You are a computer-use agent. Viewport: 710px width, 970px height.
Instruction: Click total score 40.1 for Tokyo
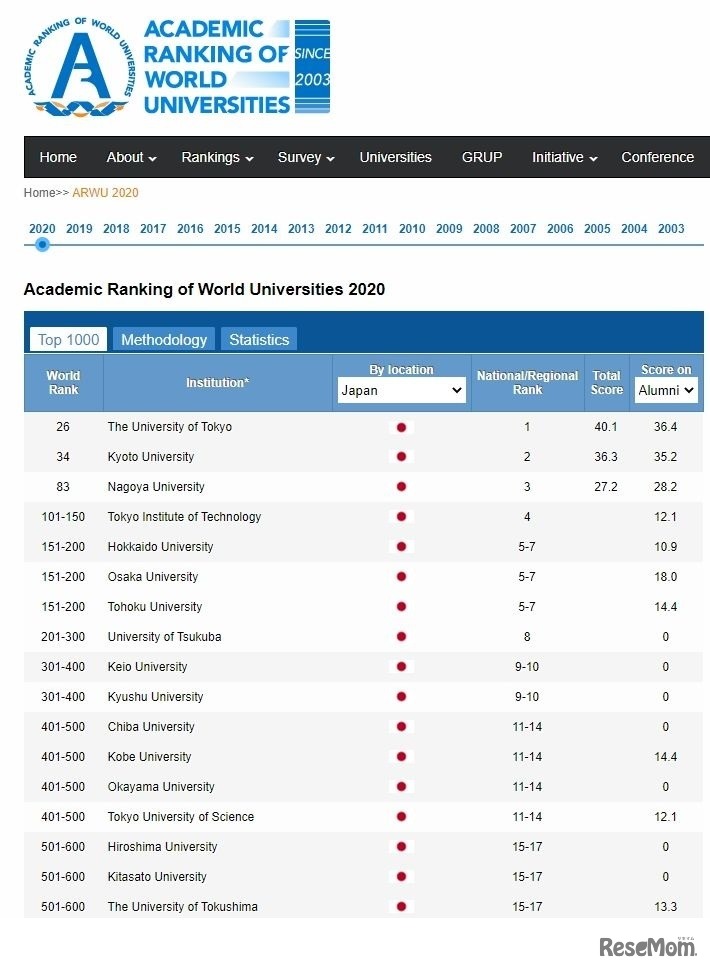(605, 427)
